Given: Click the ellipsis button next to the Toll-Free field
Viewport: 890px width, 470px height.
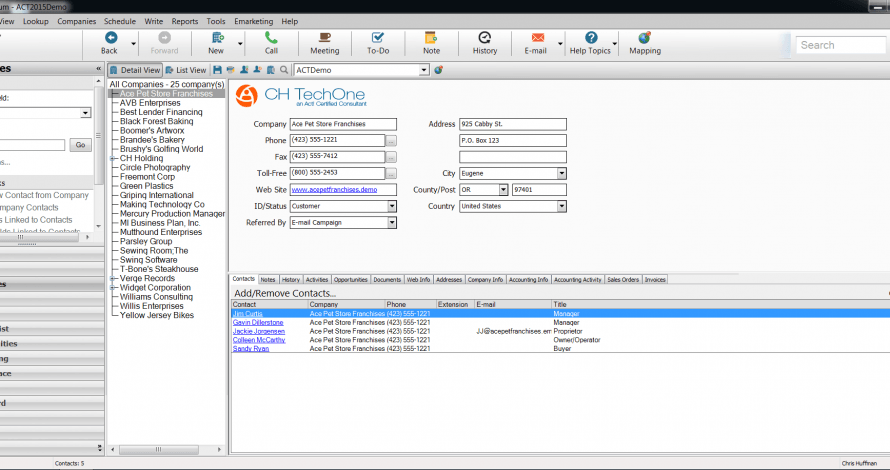Looking at the screenshot, I should pos(391,174).
